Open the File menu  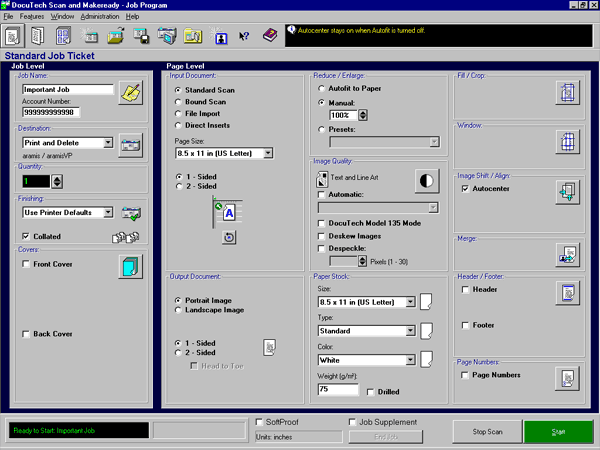[x=8, y=16]
